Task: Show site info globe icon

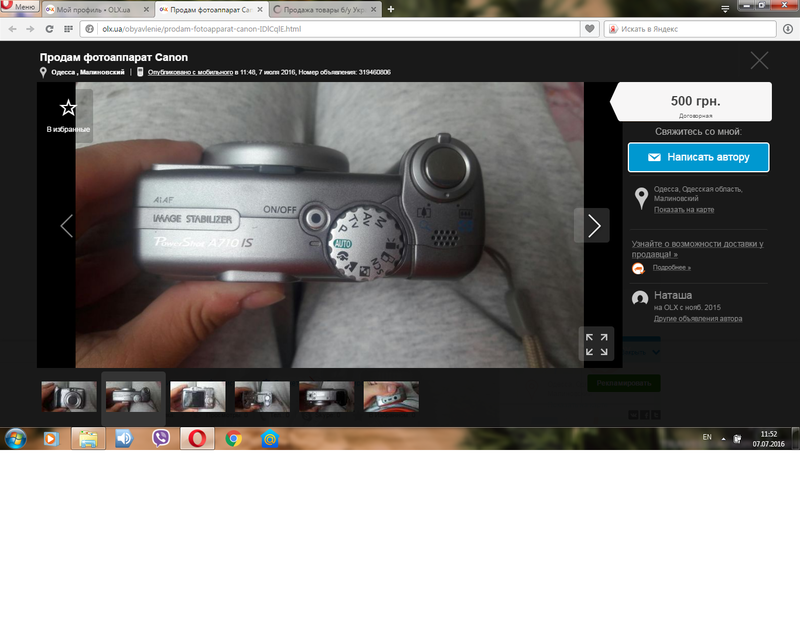Action: pos(90,29)
